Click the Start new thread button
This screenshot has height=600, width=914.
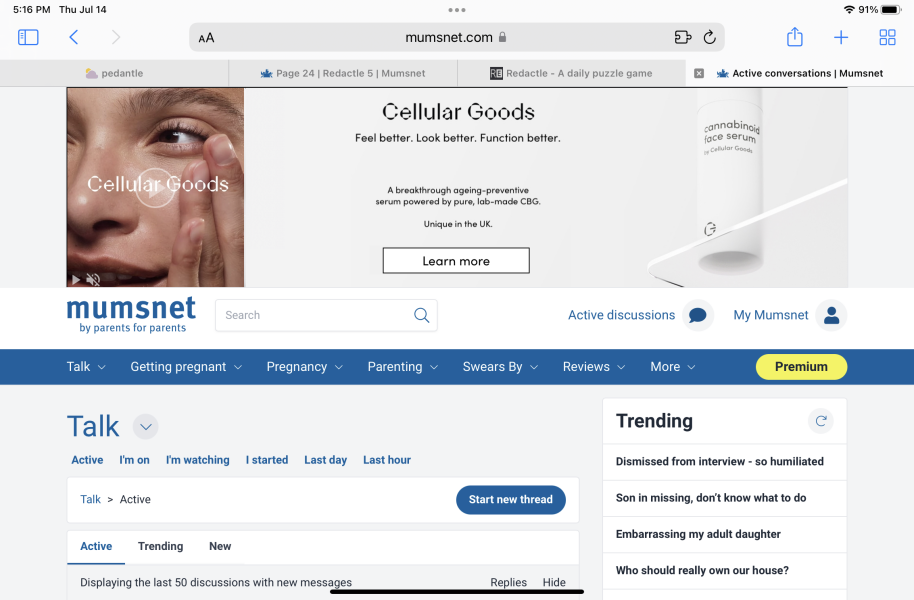tap(511, 500)
